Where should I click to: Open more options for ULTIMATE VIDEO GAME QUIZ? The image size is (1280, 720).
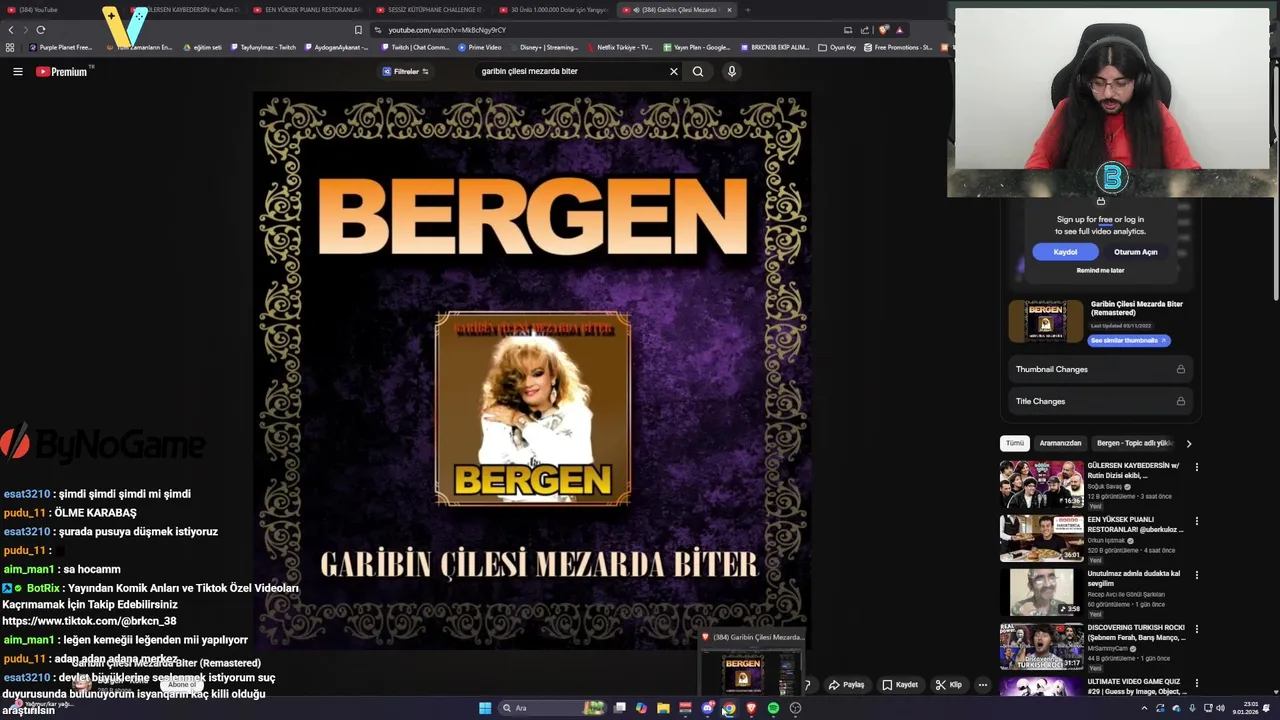tap(1196, 683)
